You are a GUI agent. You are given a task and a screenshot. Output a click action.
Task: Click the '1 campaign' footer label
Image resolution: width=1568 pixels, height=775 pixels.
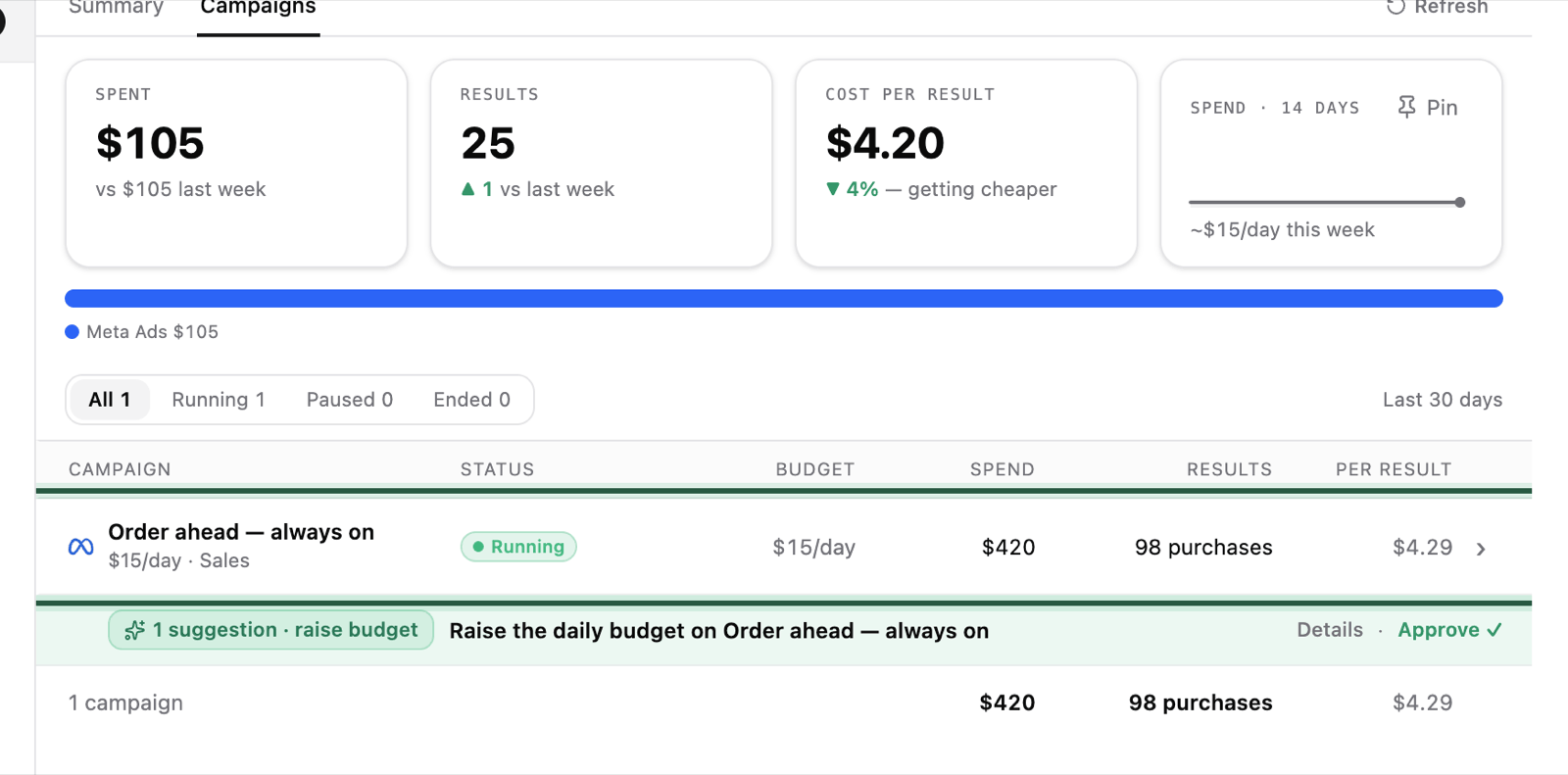125,702
